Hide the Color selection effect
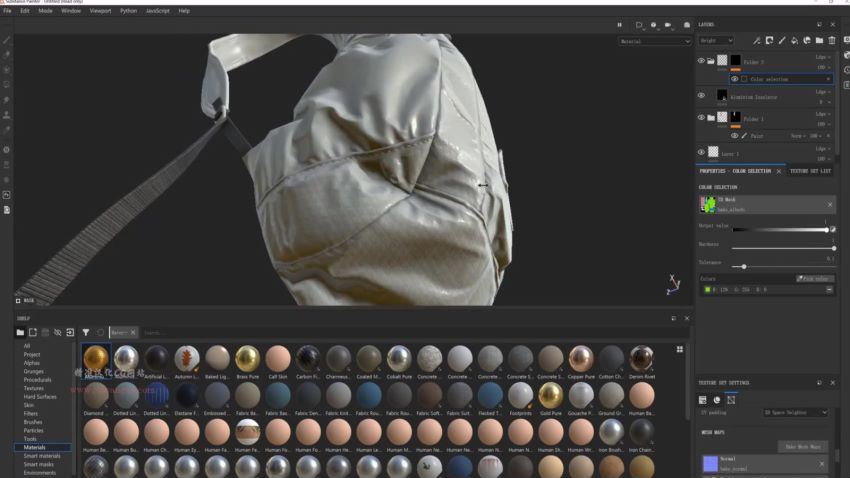Viewport: 850px width, 478px height. click(x=735, y=79)
